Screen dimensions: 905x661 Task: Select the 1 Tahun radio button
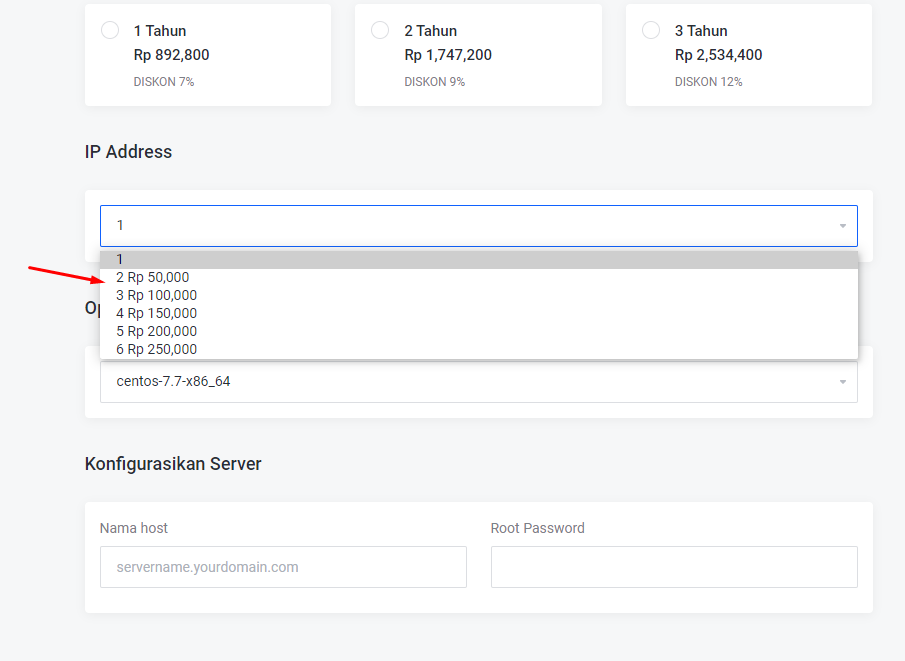[110, 30]
